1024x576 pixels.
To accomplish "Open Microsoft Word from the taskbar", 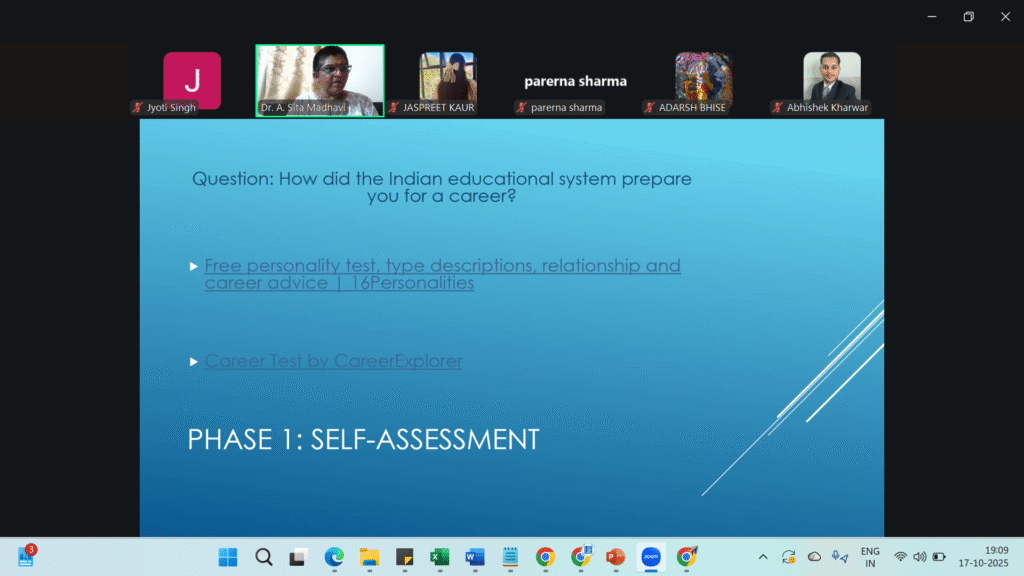I will coord(474,557).
